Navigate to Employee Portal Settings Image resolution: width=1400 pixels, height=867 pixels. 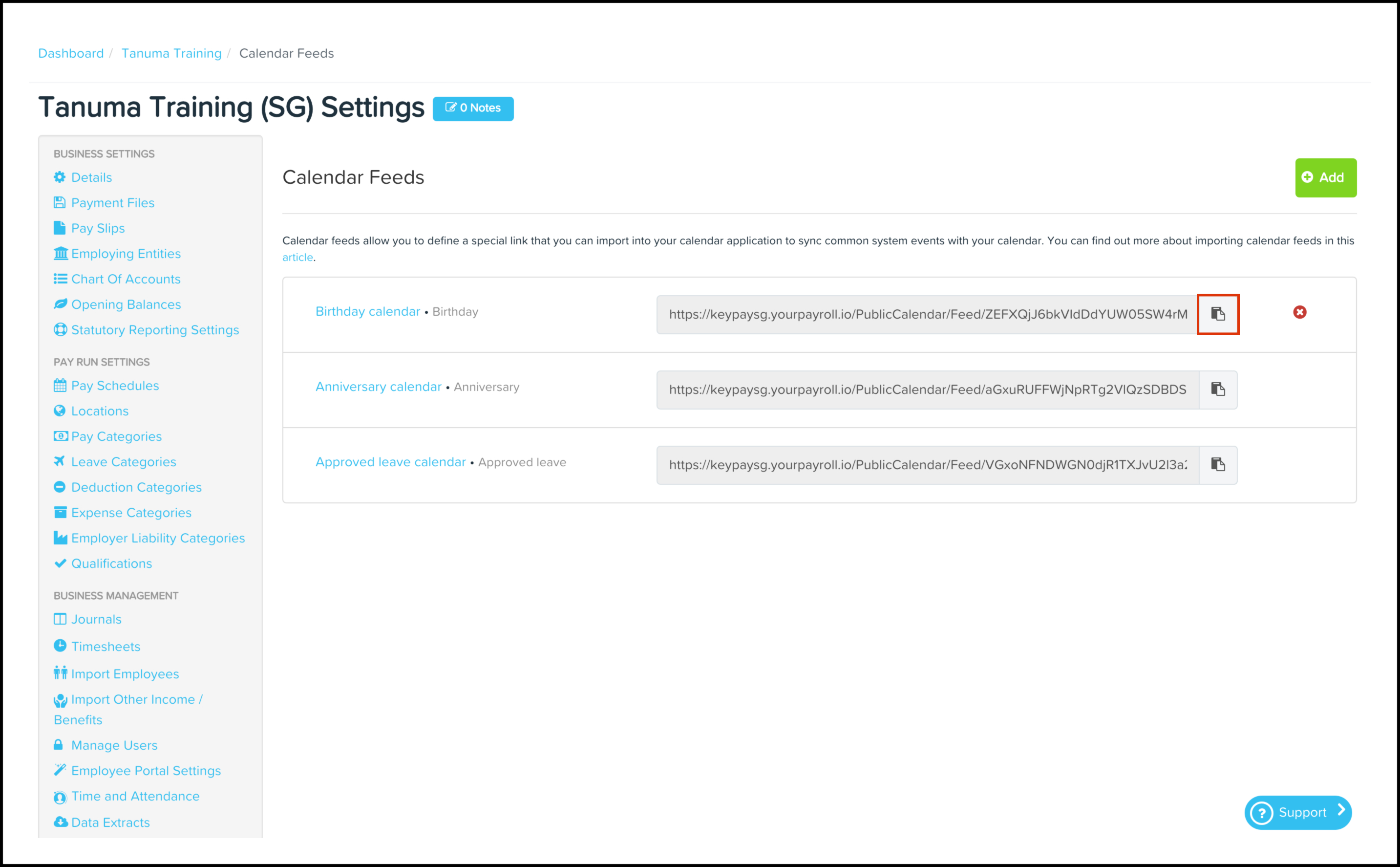[x=146, y=771]
